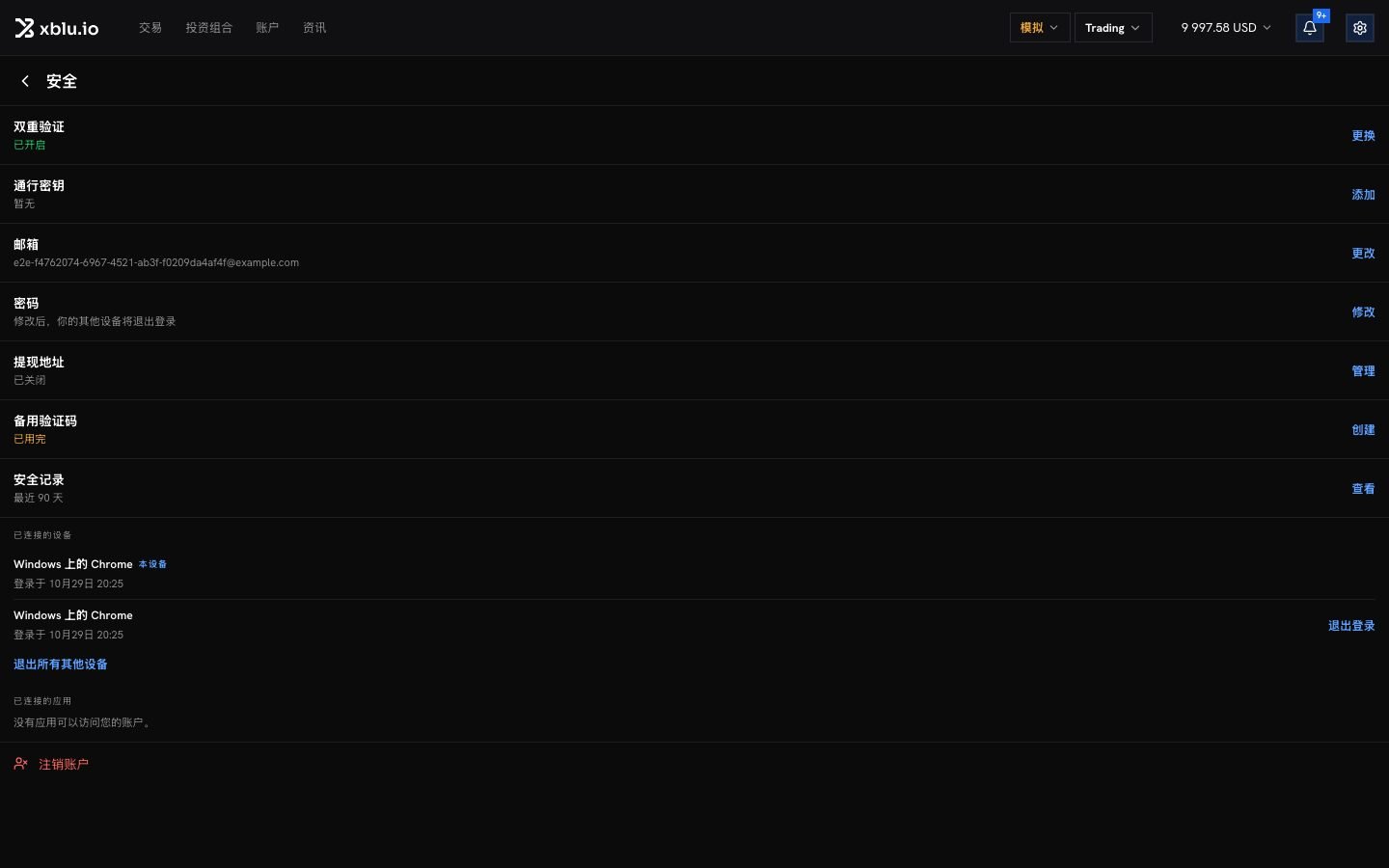
Task: Open the 交易 menu
Action: [x=150, y=28]
